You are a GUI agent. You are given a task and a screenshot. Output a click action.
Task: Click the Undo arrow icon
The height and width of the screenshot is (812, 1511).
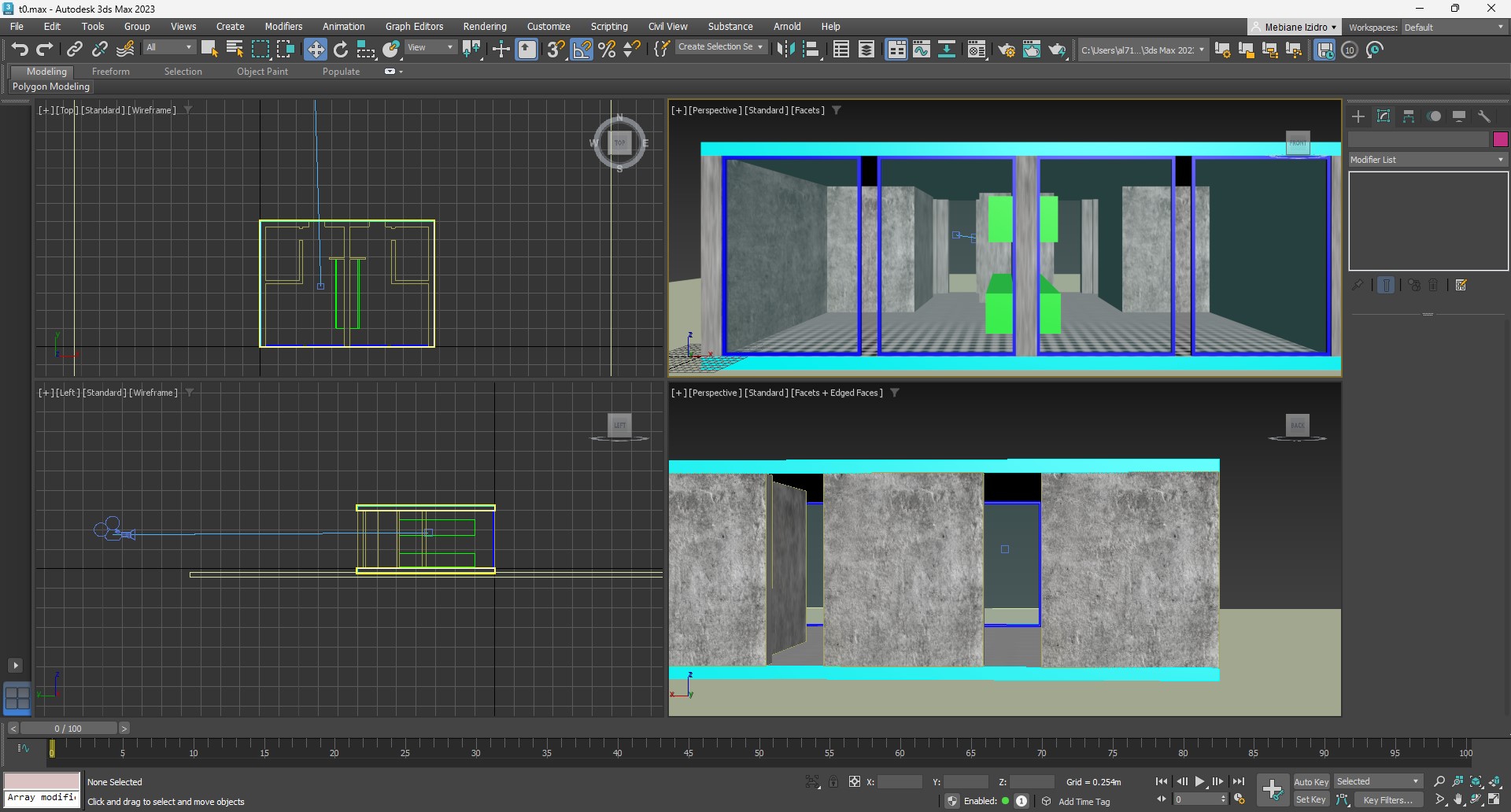coord(20,50)
